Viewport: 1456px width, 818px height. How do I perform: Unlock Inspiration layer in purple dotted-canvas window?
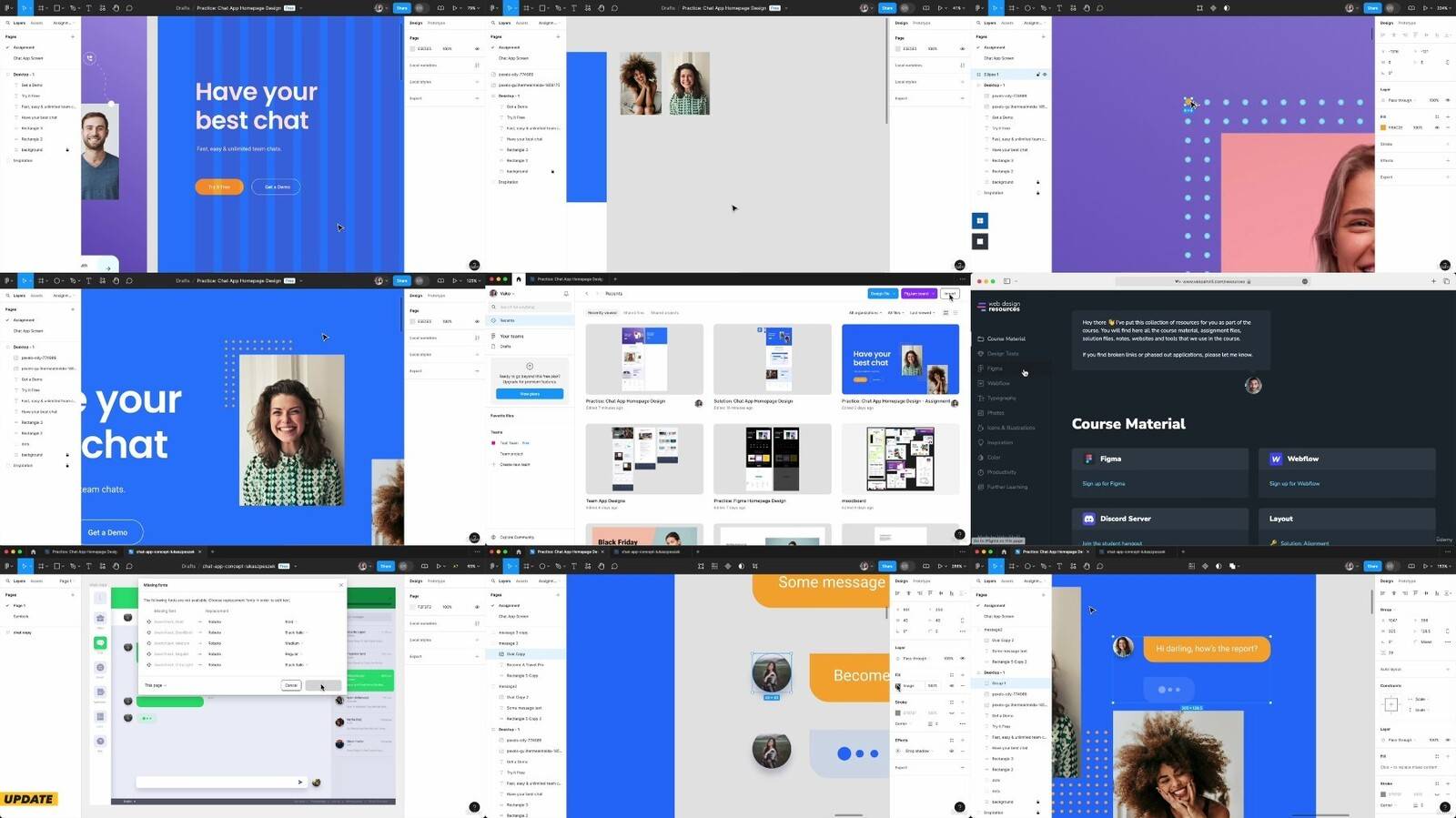1037,193
